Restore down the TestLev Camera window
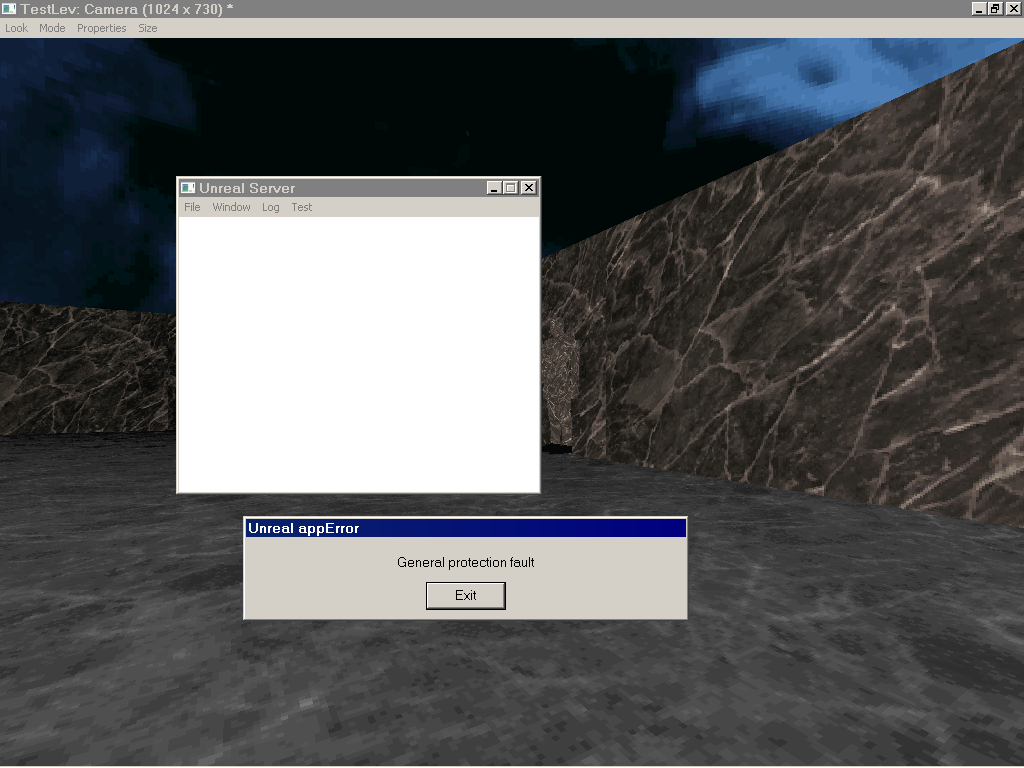1024x768 pixels. [995, 8]
